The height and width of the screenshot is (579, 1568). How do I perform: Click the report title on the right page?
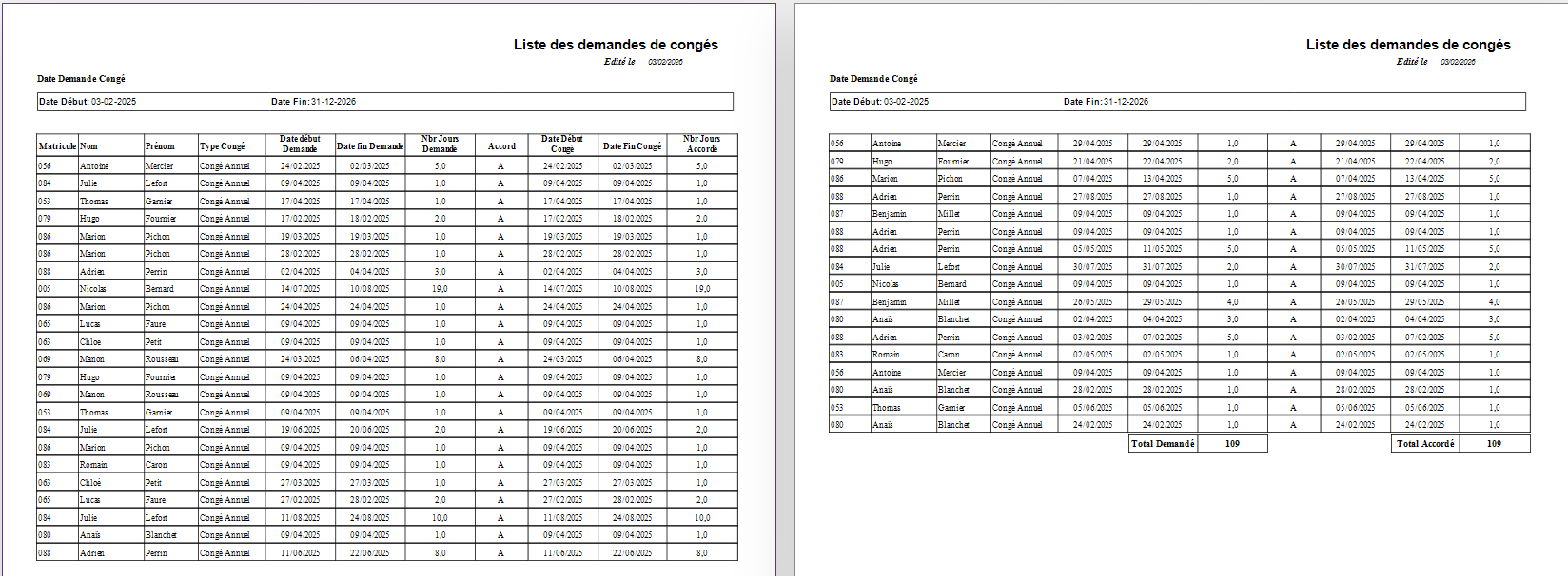click(x=1408, y=45)
